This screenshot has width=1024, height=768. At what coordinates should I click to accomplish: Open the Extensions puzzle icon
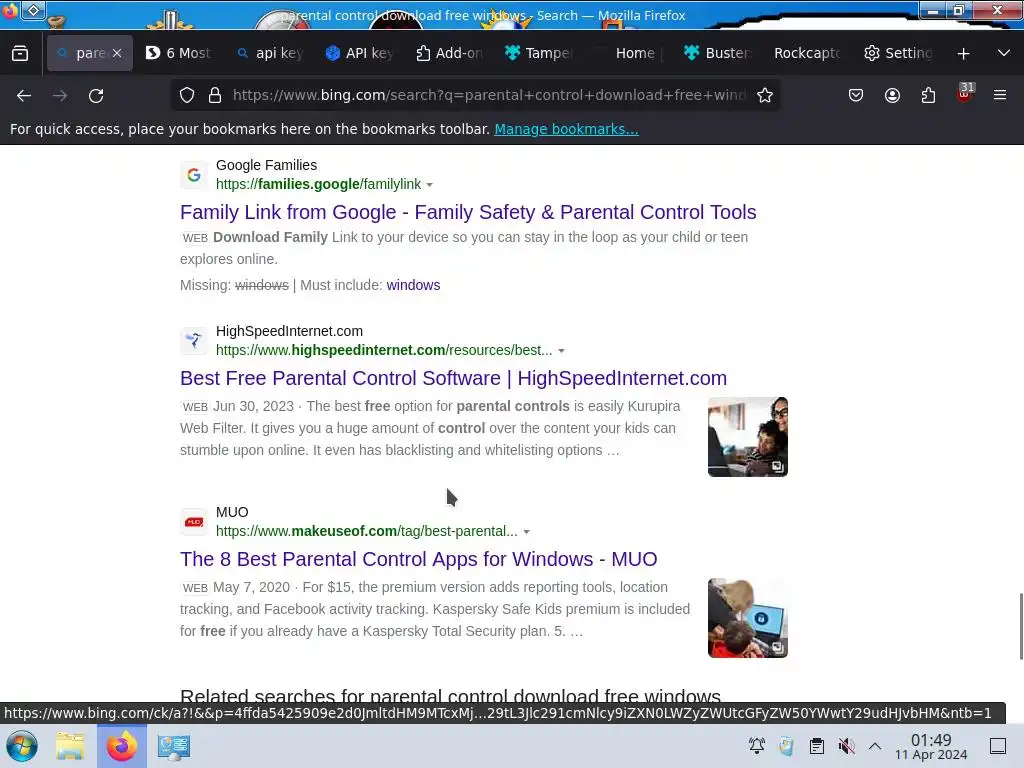928,95
